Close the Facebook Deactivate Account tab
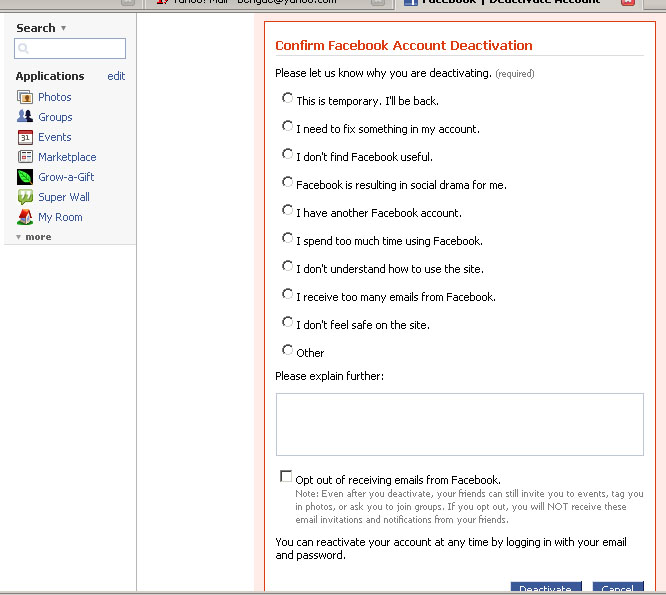666x595 pixels. [x=627, y=3]
